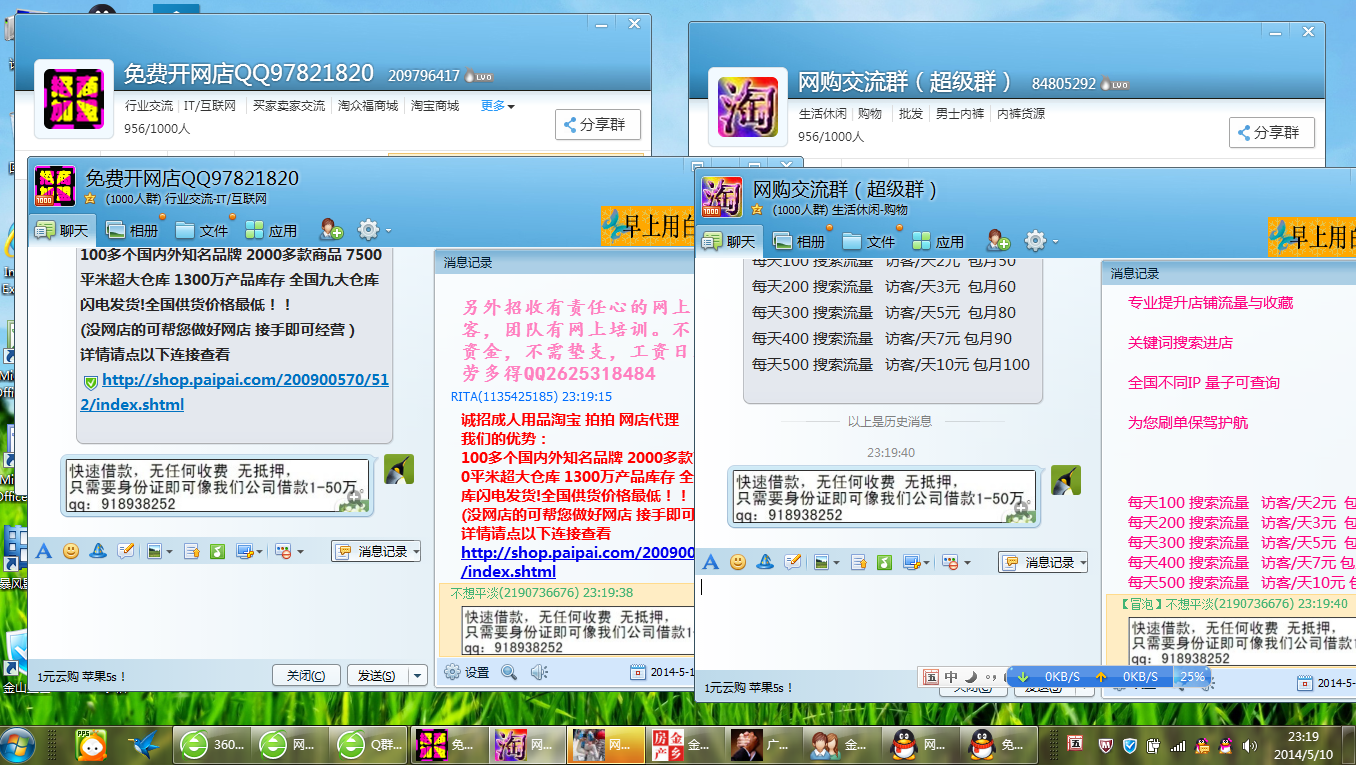This screenshot has height=765, width=1356.
Task: Click message block icon in 免费开网店 chat toolbar
Action: [283, 551]
